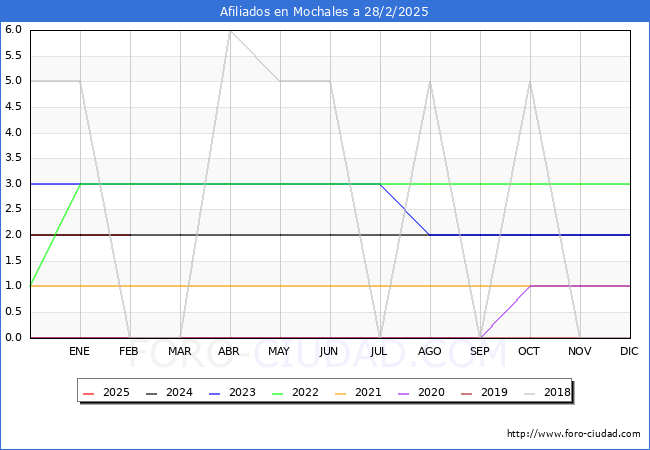Click the 4.5 y-axis value
The image size is (650, 450).
13,106
